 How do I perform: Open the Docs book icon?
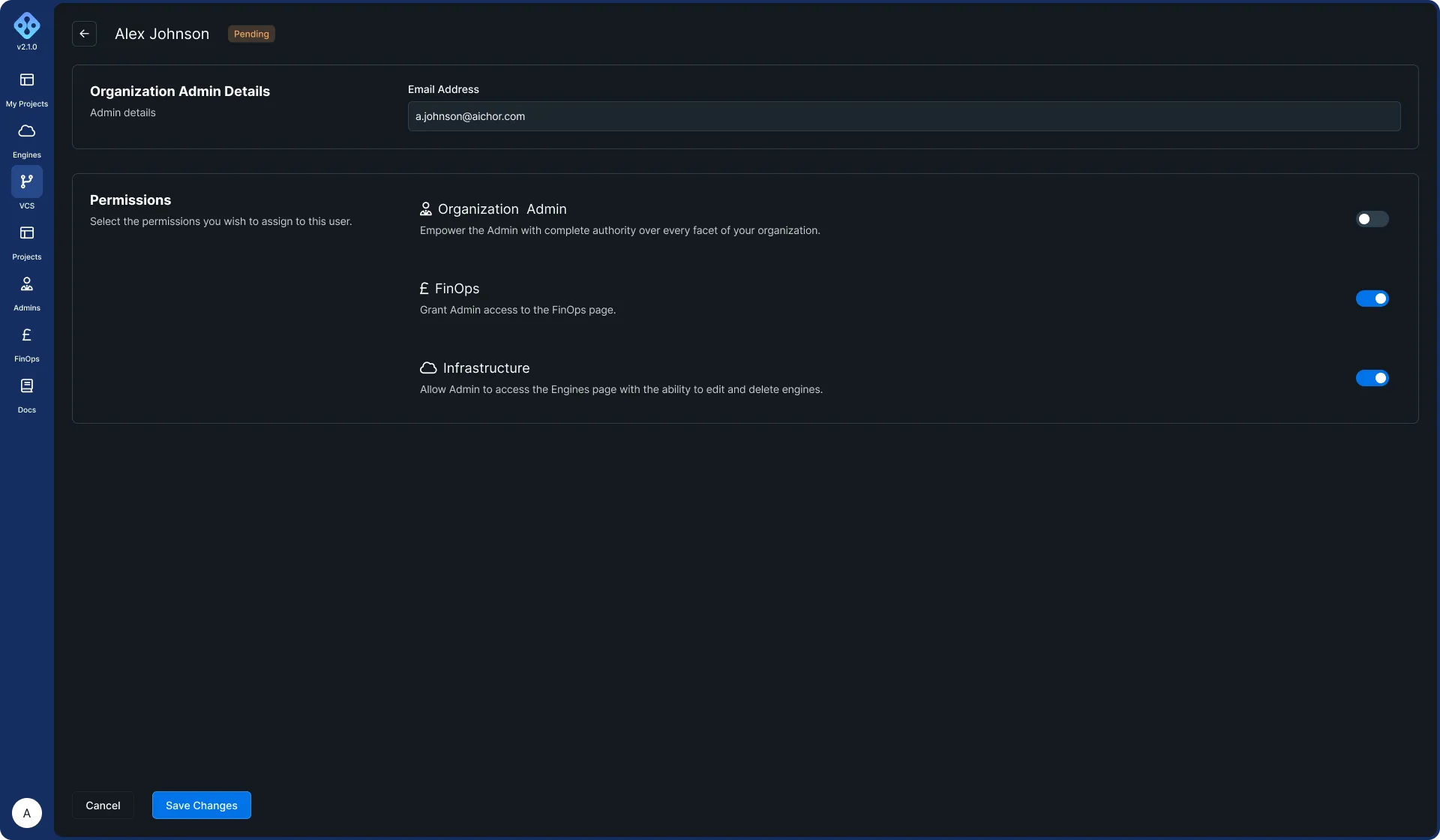[27, 386]
